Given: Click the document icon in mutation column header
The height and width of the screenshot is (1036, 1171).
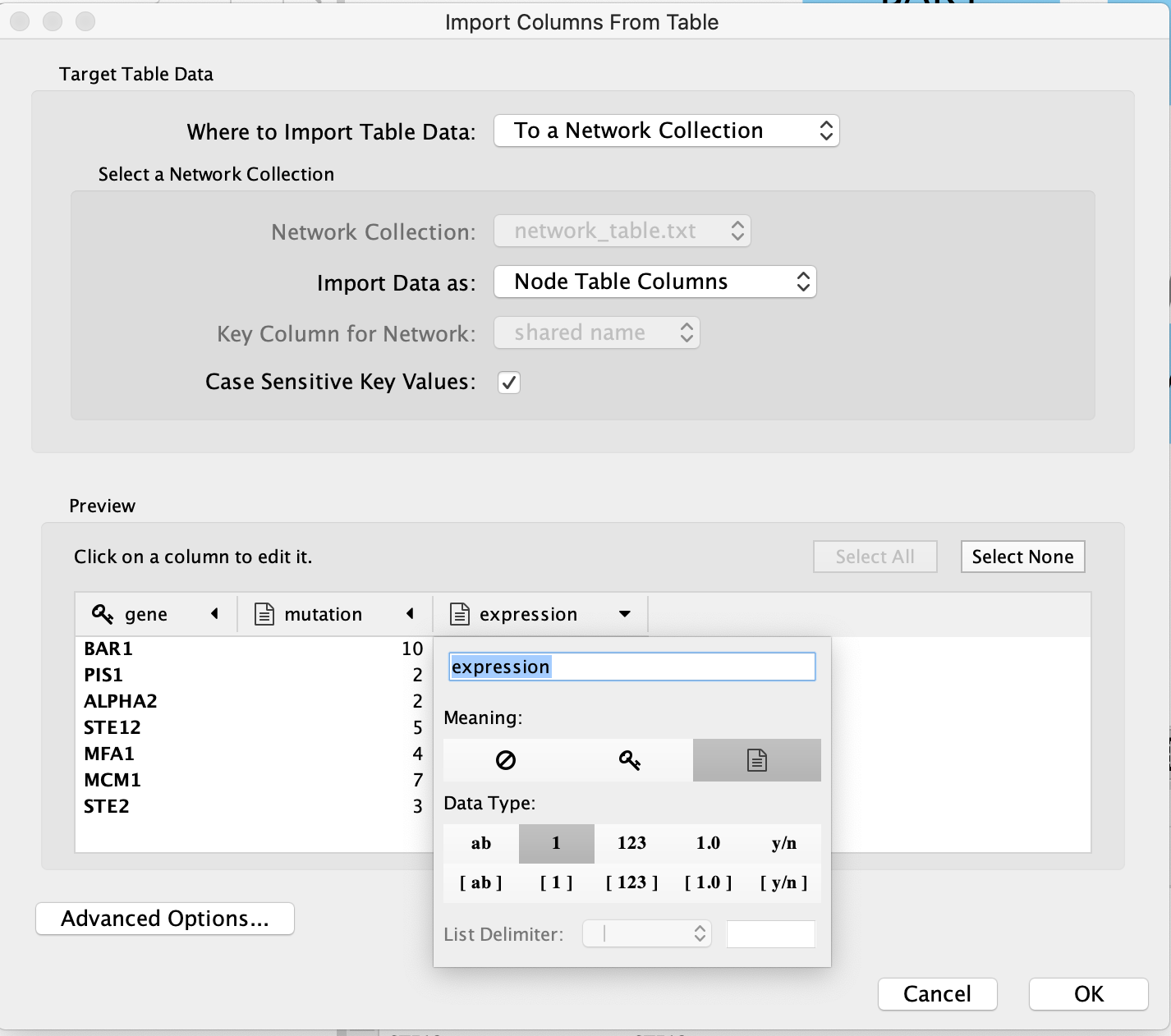Looking at the screenshot, I should click(264, 614).
